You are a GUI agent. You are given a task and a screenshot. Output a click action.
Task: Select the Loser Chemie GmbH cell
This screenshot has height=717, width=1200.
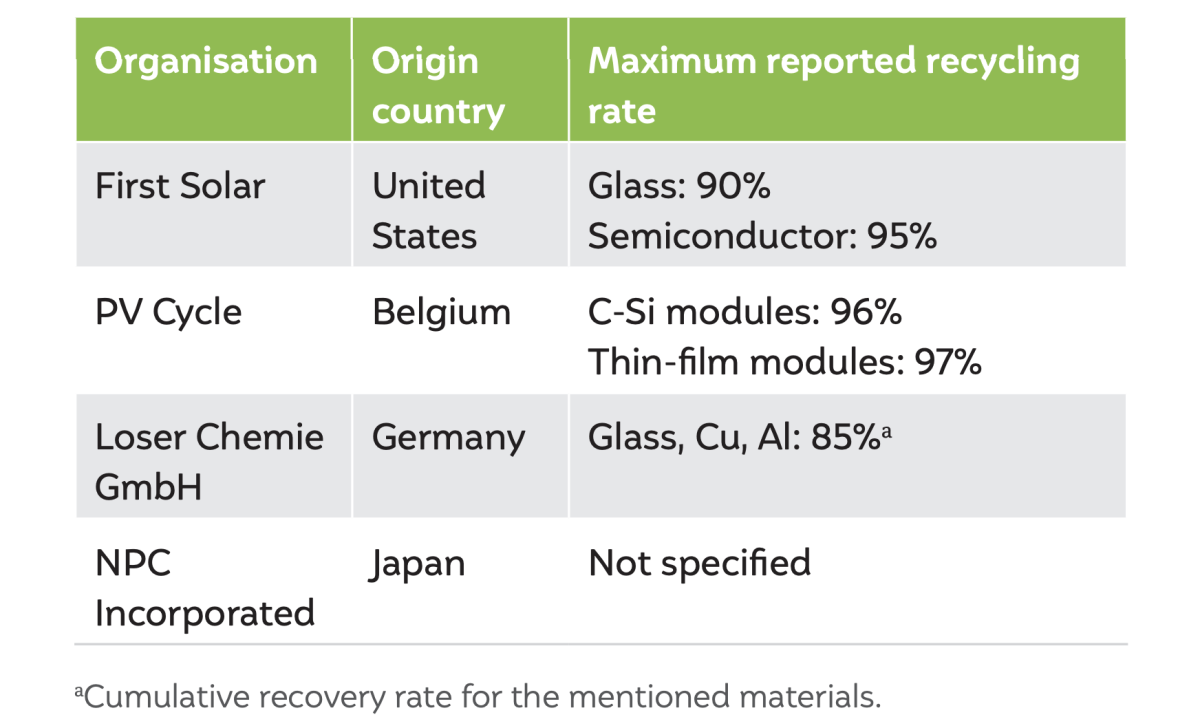pyautogui.click(x=209, y=462)
